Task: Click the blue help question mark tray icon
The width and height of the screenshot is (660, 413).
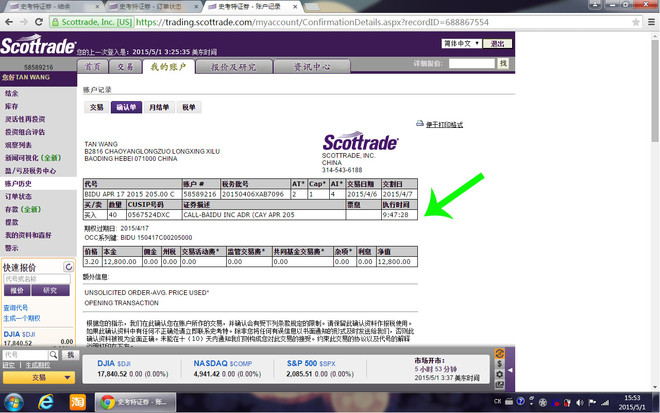Action: pyautogui.click(x=521, y=401)
